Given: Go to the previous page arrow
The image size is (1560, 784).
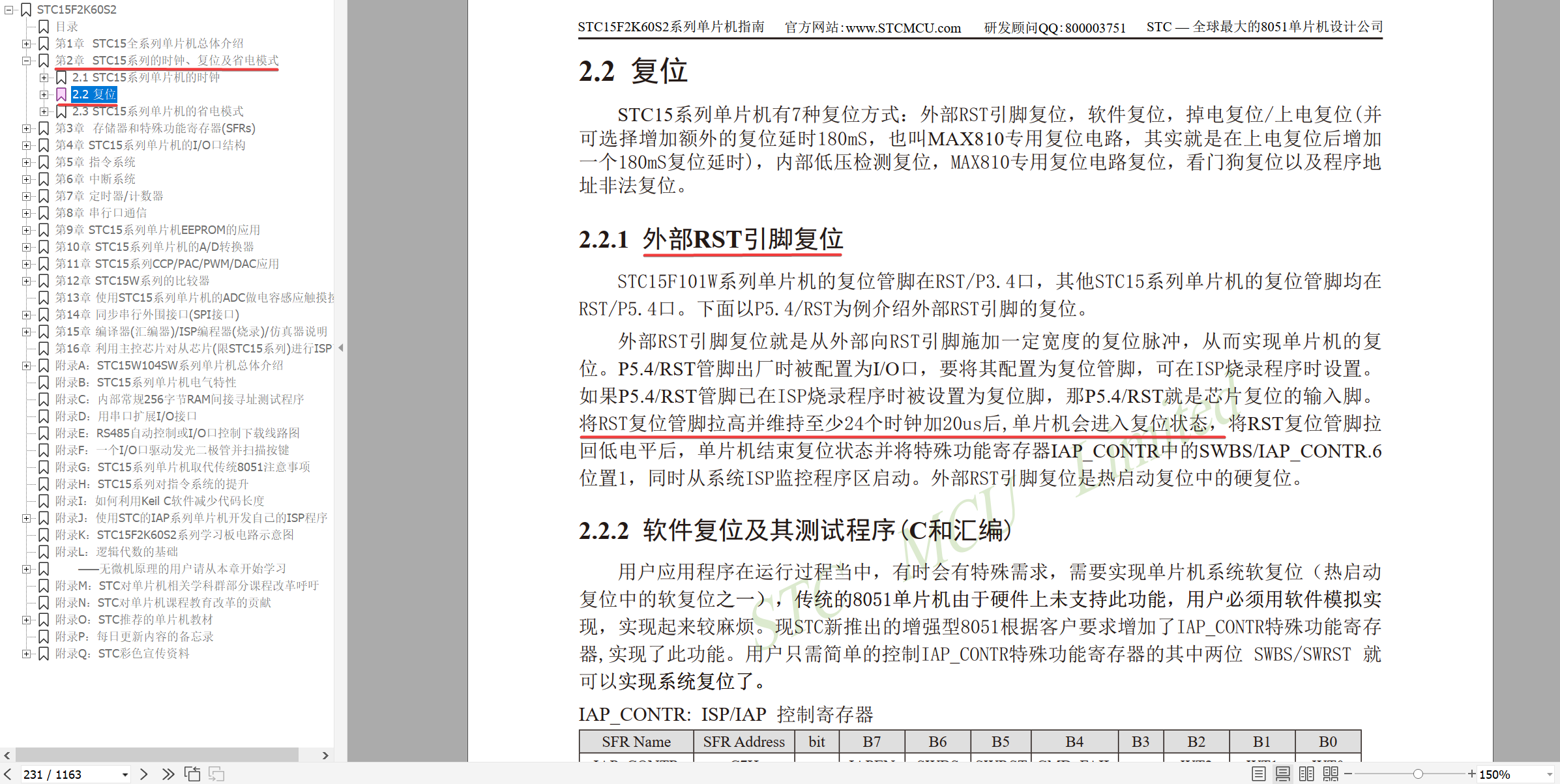Looking at the screenshot, I should [x=7, y=774].
